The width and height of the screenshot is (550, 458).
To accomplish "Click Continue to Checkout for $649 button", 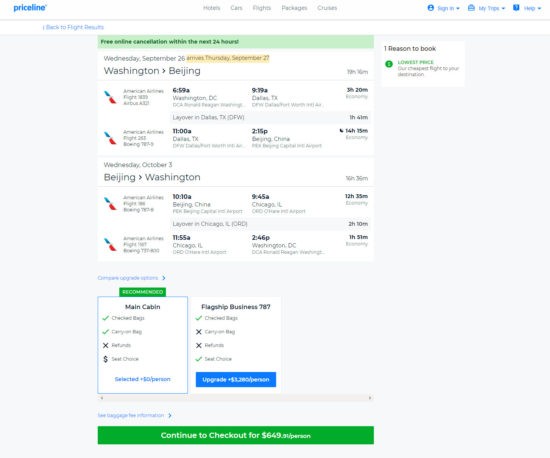I will (x=236, y=435).
